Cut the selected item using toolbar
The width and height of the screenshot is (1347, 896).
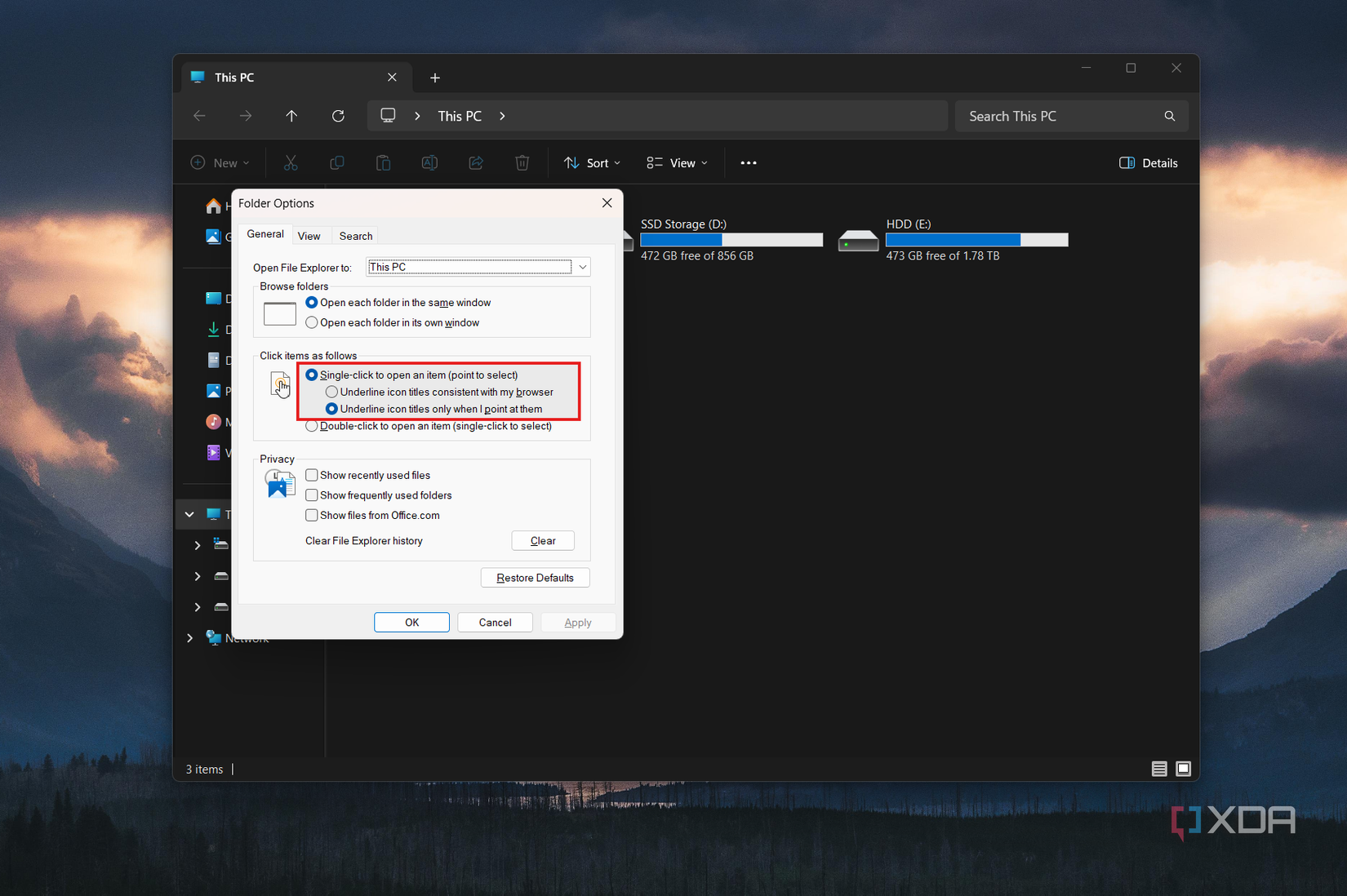click(291, 162)
